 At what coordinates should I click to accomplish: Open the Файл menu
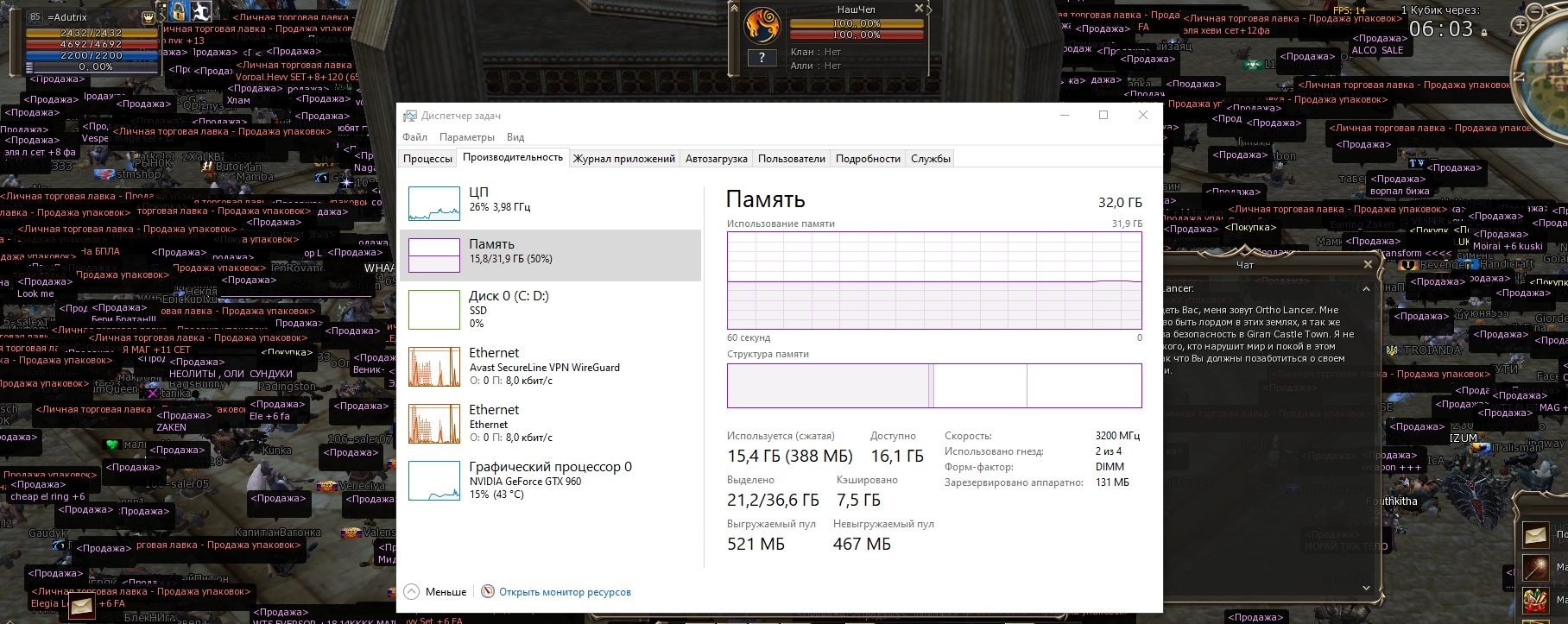point(414,136)
